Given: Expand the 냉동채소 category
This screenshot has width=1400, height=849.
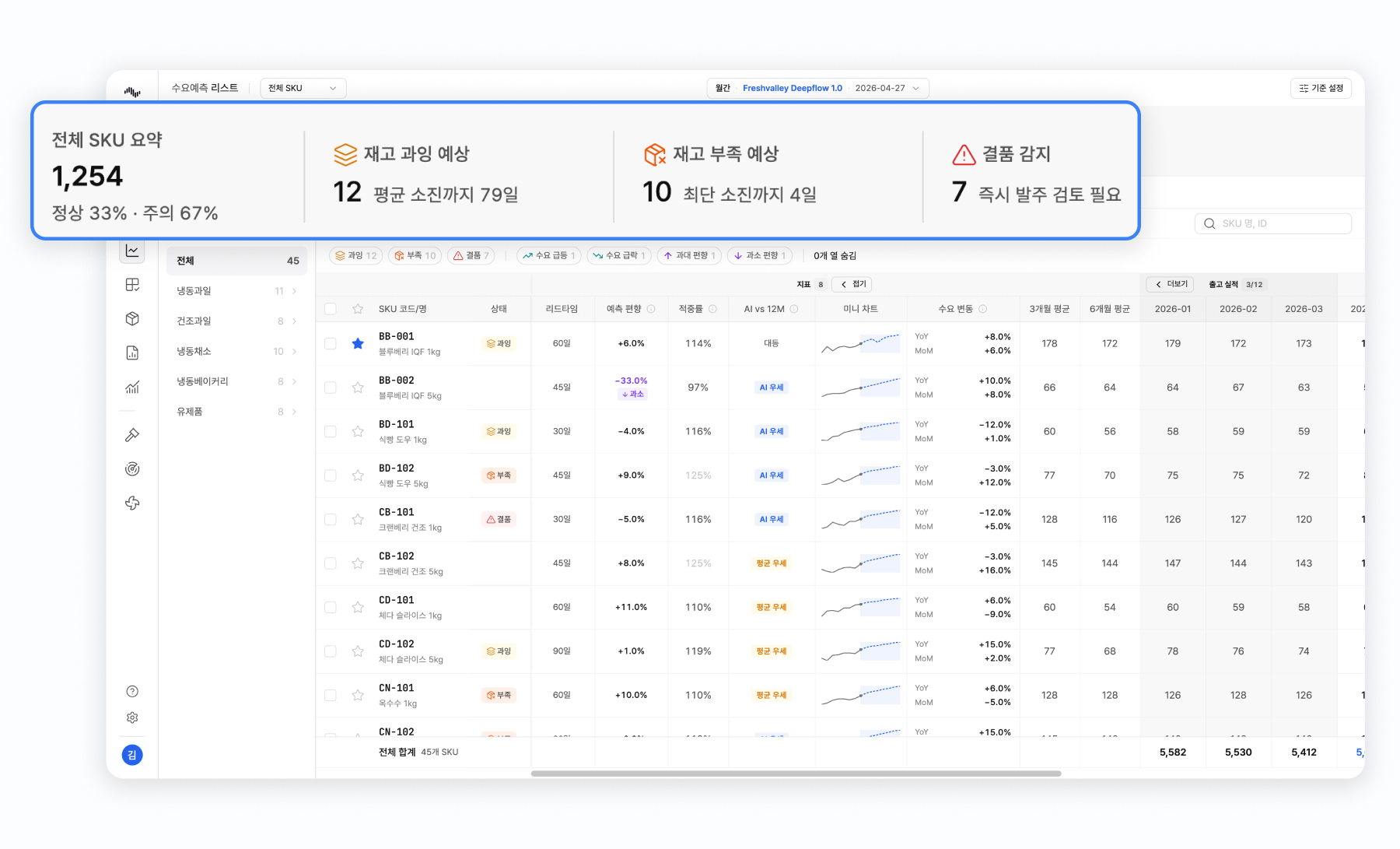Looking at the screenshot, I should click(236, 352).
